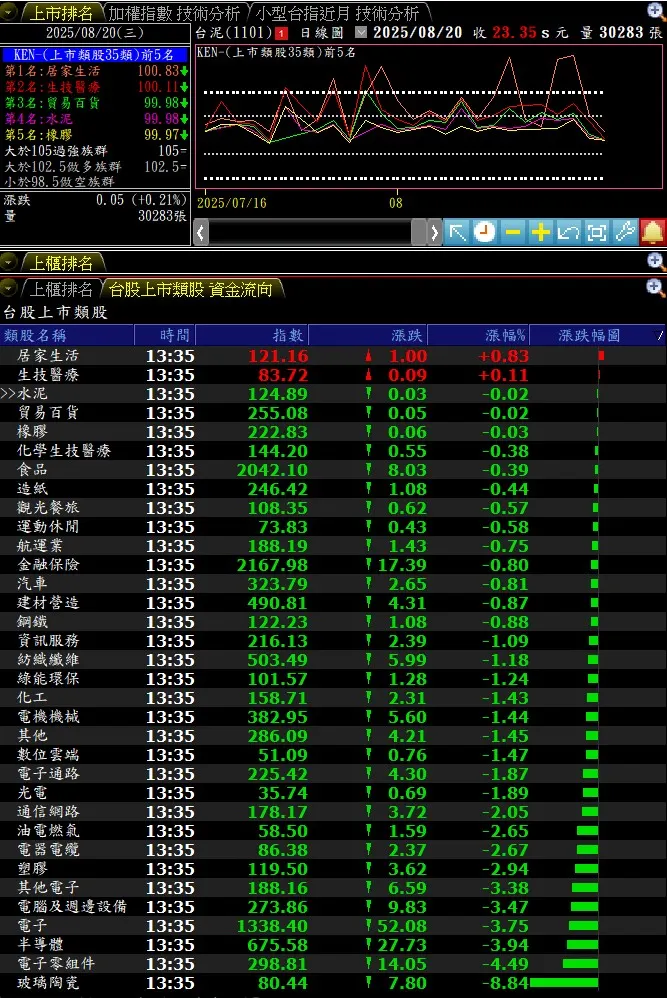The width and height of the screenshot is (667, 998).
Task: Click the 半導體 sector row
Action: [333, 945]
